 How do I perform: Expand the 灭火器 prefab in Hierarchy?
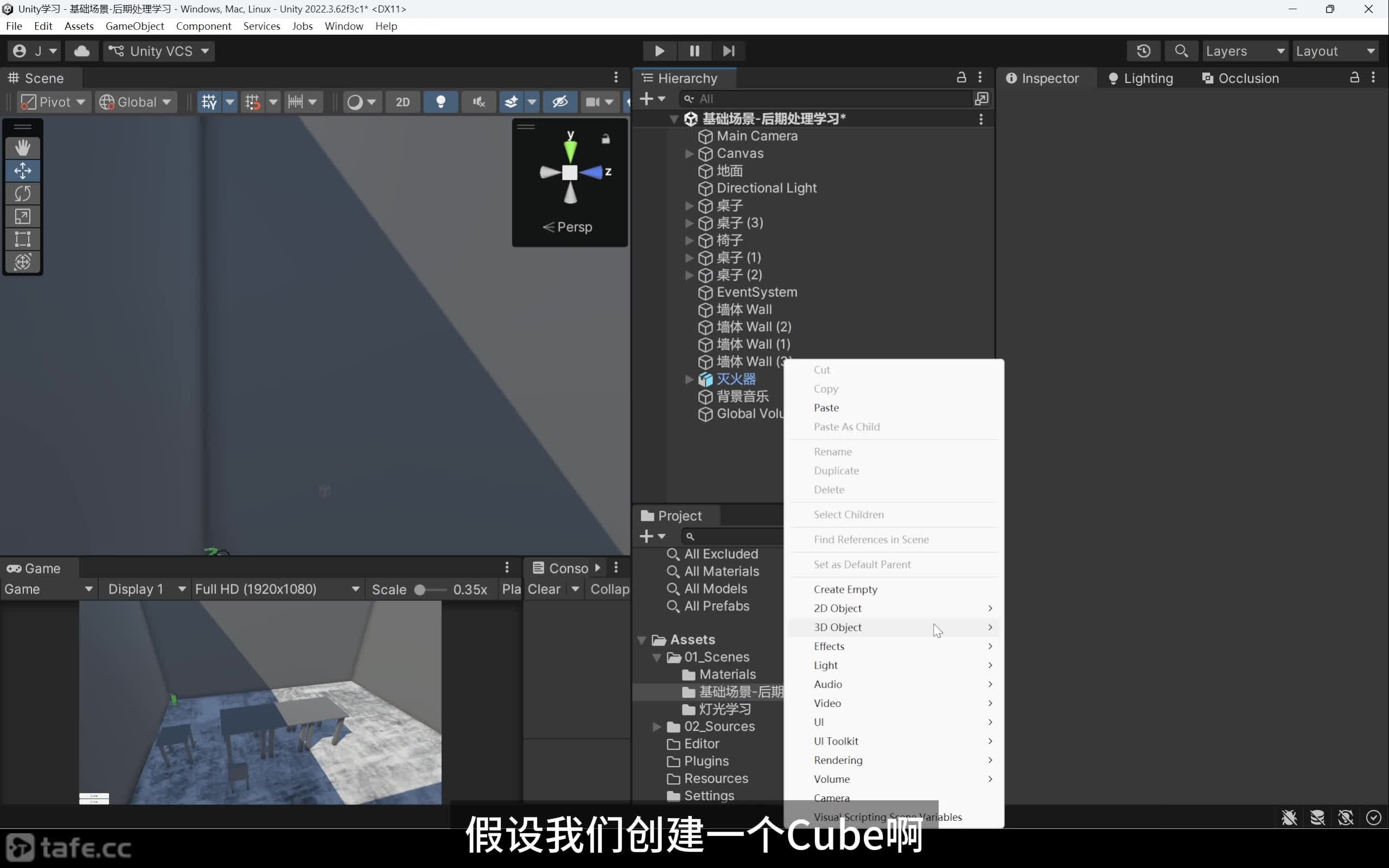click(689, 379)
